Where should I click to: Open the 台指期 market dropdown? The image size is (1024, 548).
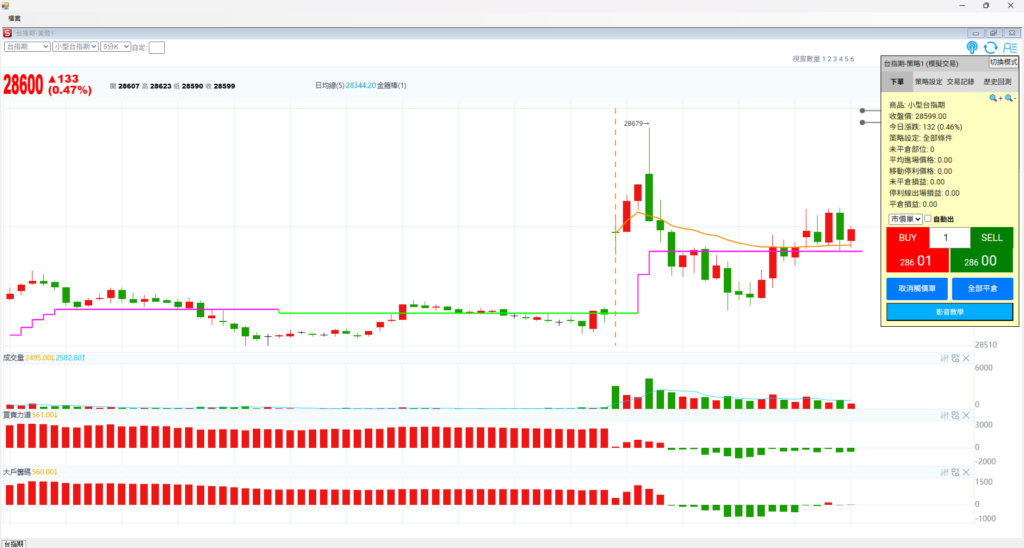coord(27,47)
